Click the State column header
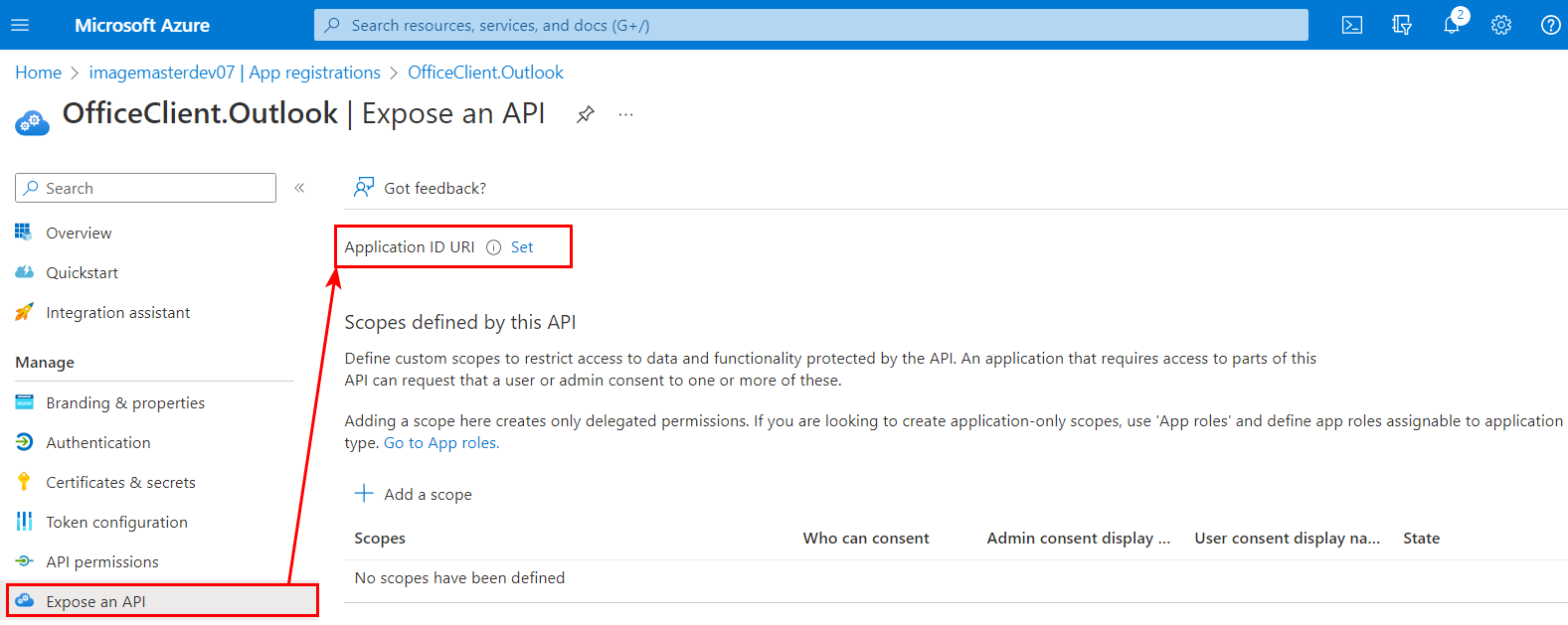Image resolution: width=1568 pixels, height=625 pixels. click(1421, 538)
